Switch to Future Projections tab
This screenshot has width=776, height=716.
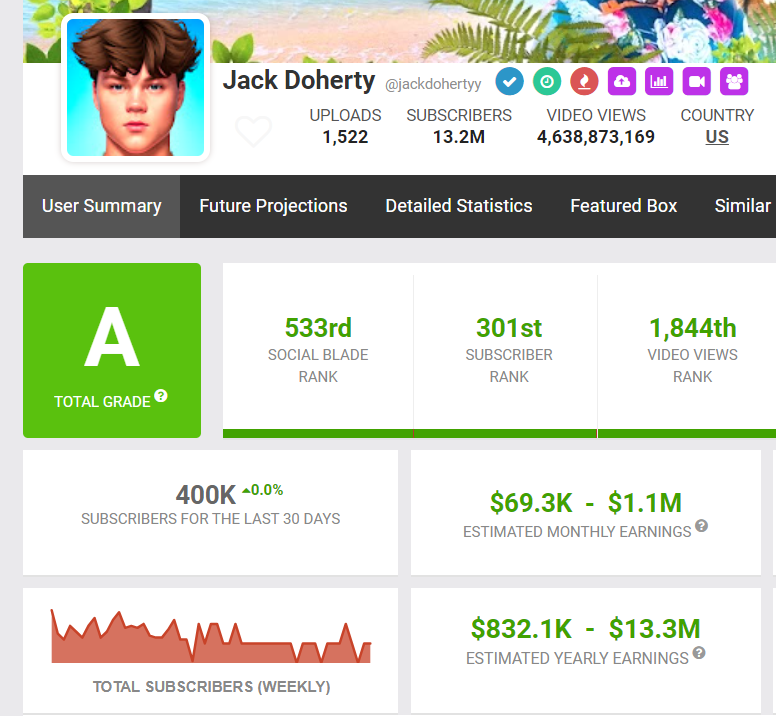point(273,206)
